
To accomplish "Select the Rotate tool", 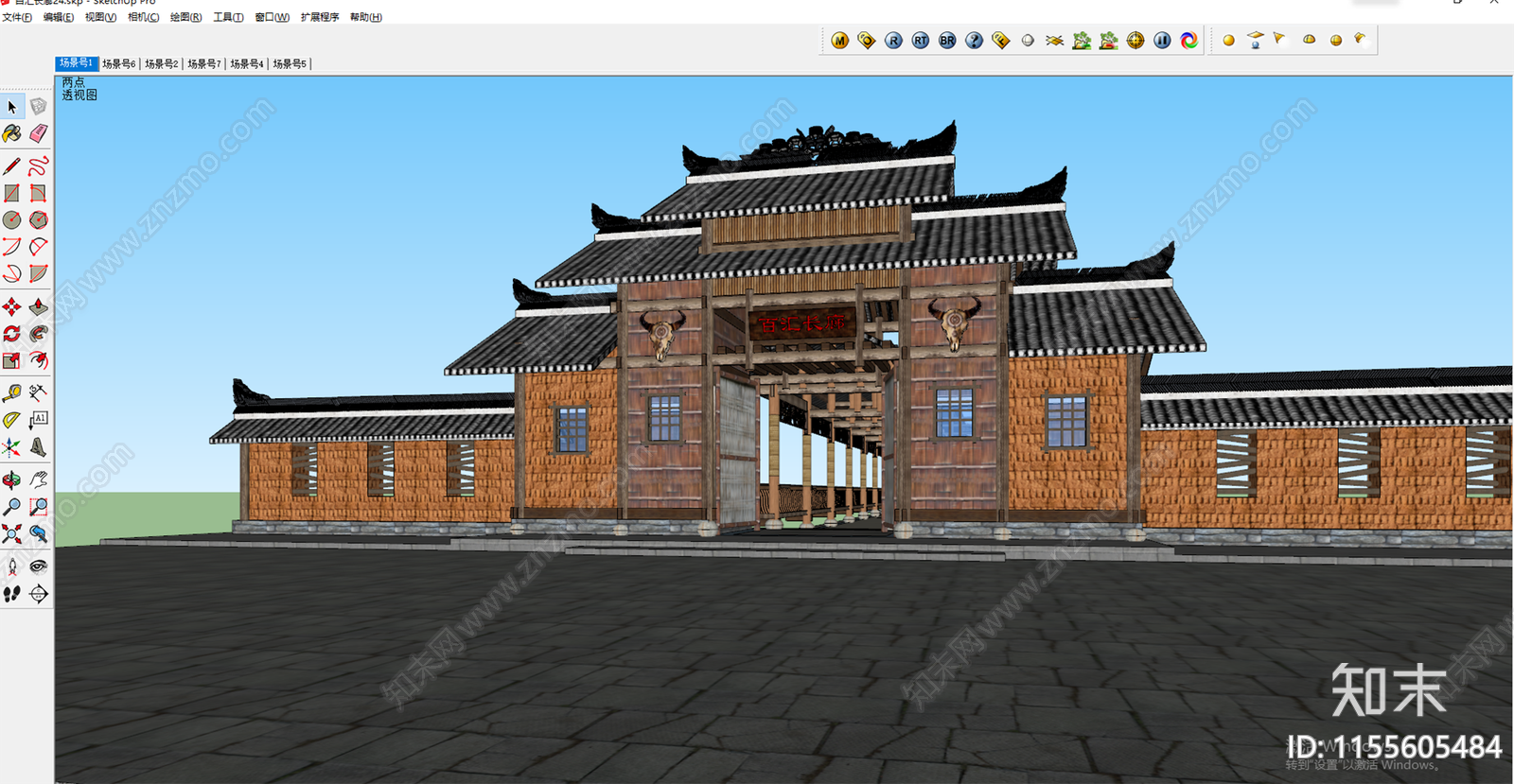I will tap(11, 333).
